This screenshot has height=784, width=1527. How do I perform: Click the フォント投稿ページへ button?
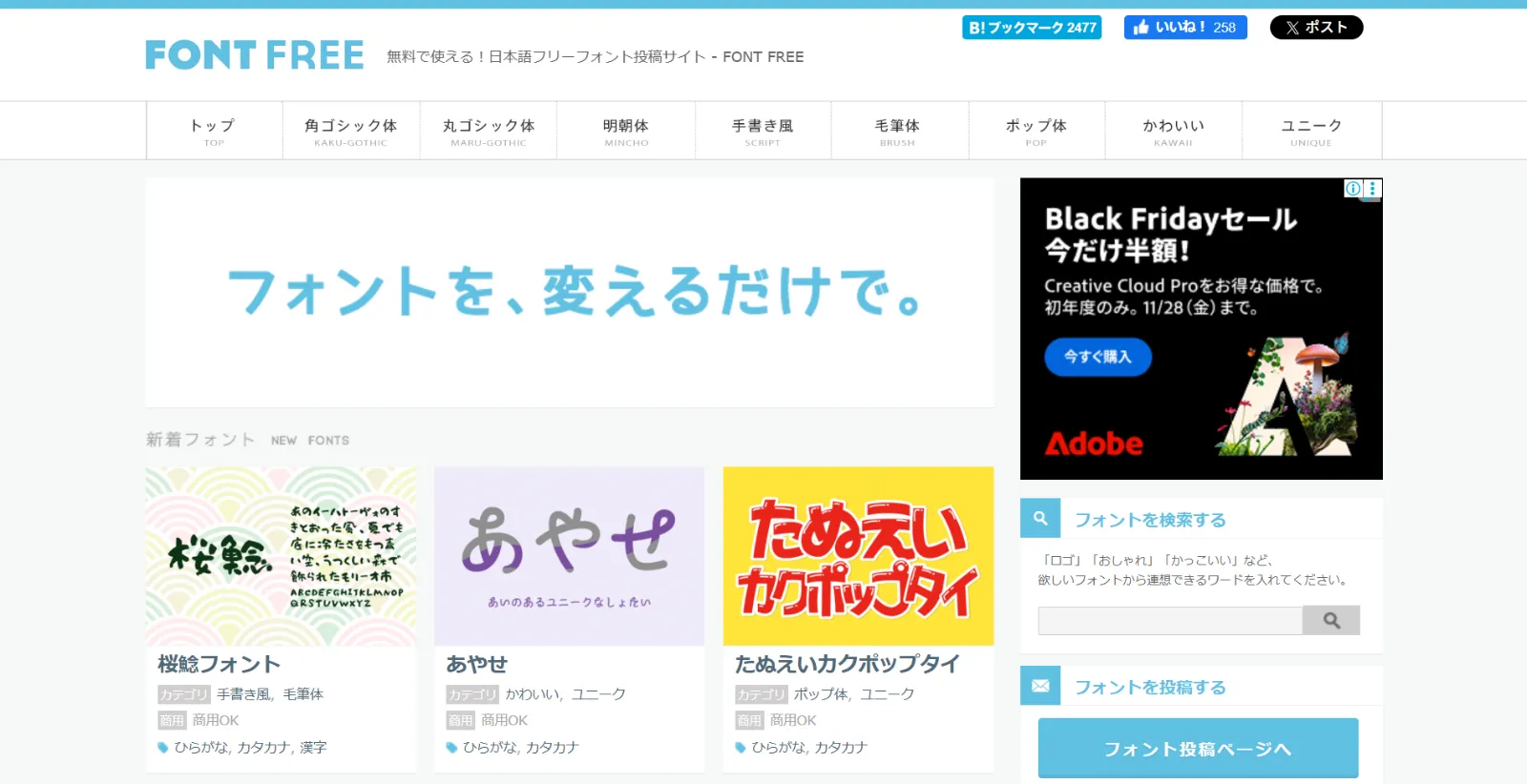[x=1198, y=749]
